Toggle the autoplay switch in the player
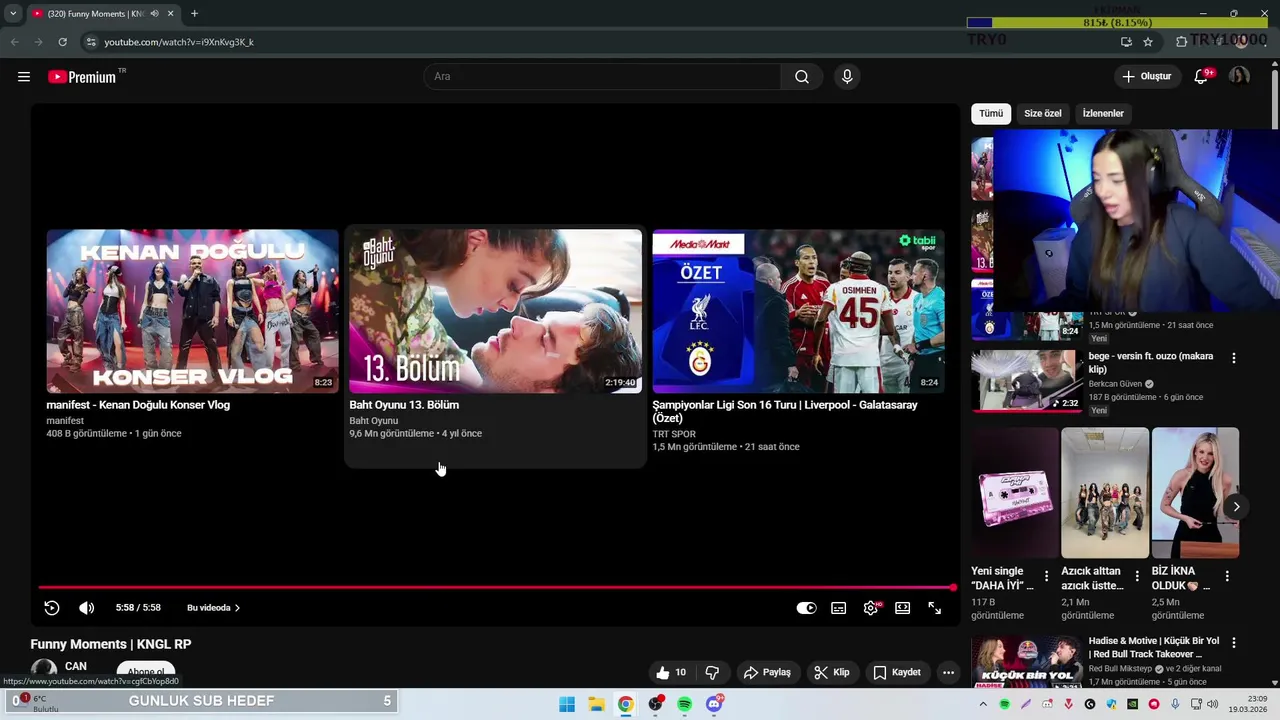 [806, 608]
